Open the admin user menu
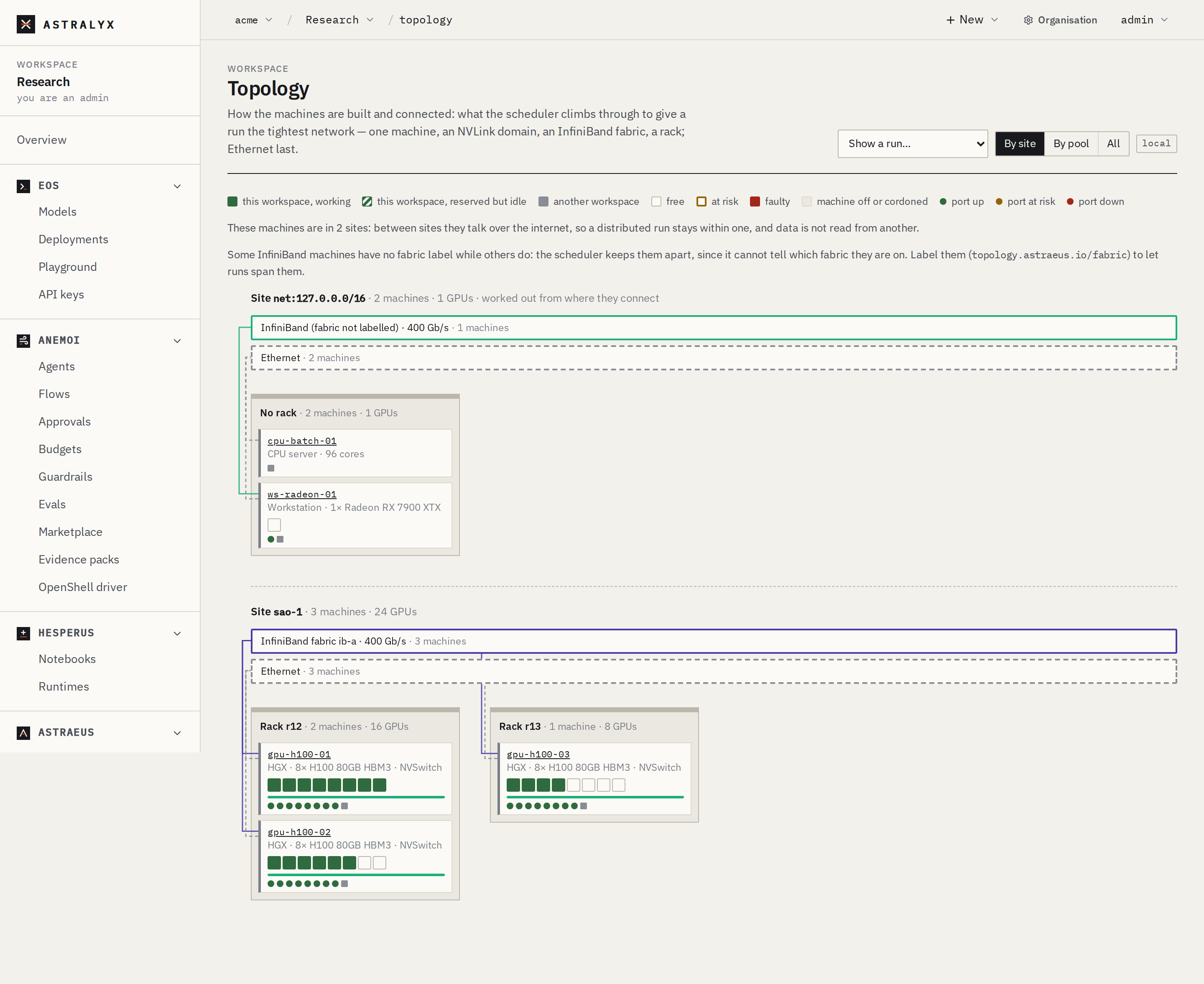1204x984 pixels. tap(1144, 20)
